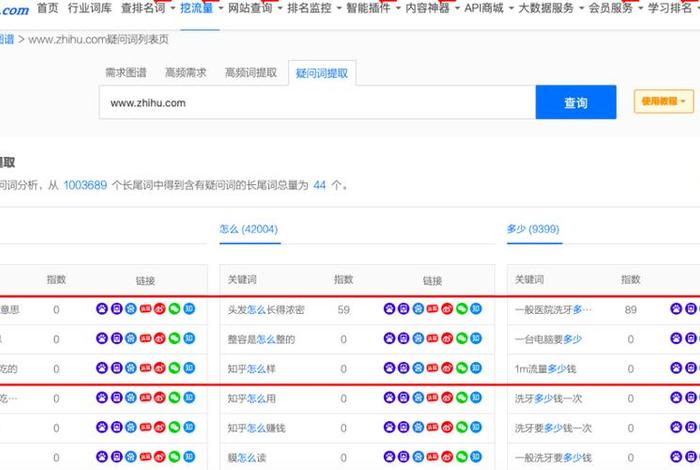700x470 pixels.
Task: Click the 1003689 long-tail word count link
Action: click(x=85, y=185)
